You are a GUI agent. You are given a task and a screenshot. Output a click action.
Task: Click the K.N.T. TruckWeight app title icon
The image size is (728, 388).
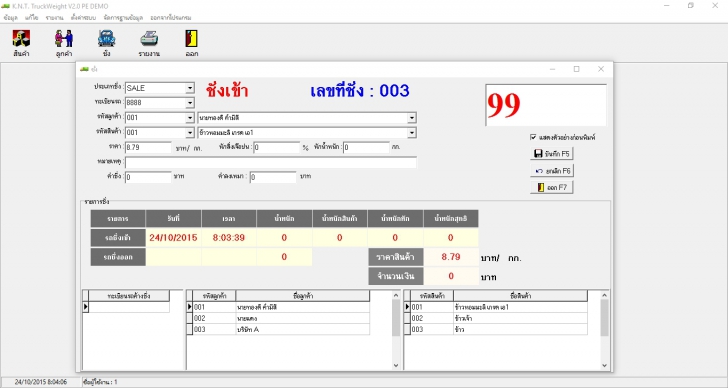point(5,6)
